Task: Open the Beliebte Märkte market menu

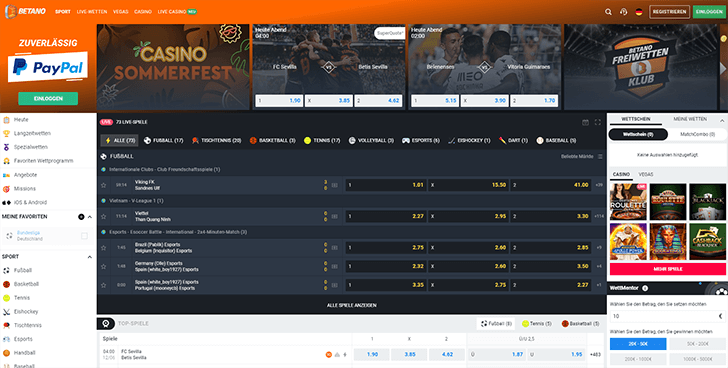Action: click(x=600, y=157)
